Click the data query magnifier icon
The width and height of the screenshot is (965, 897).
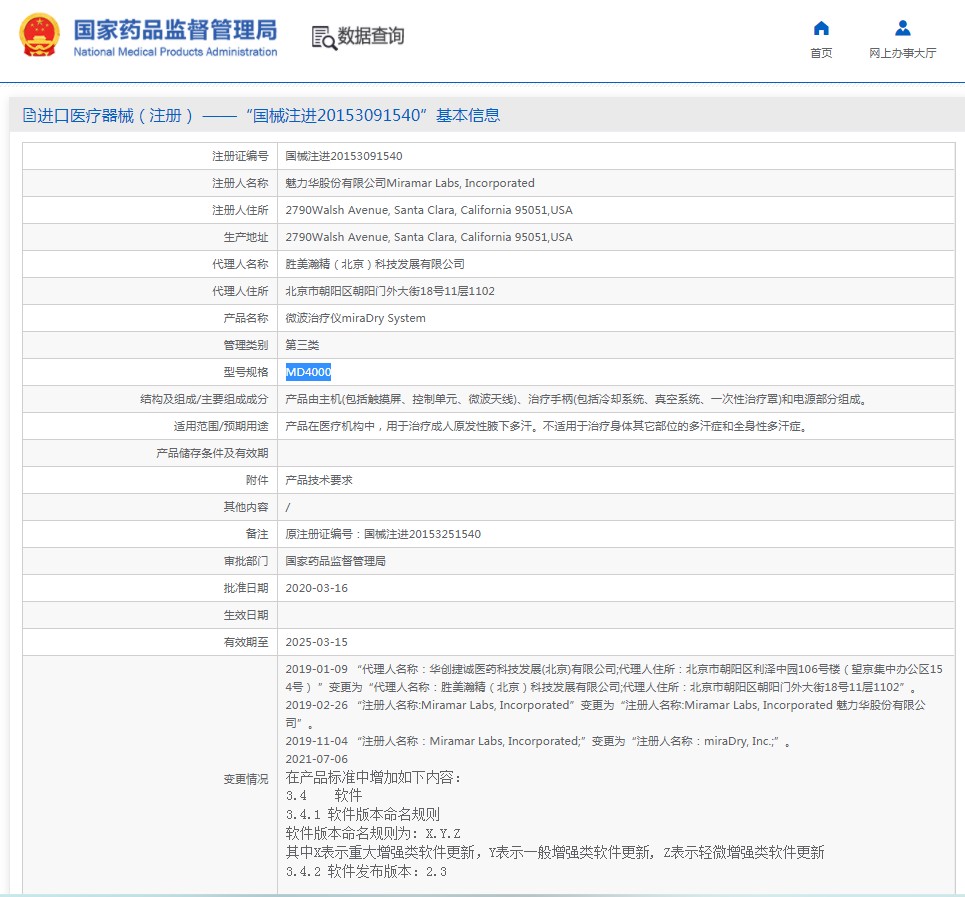click(x=324, y=37)
